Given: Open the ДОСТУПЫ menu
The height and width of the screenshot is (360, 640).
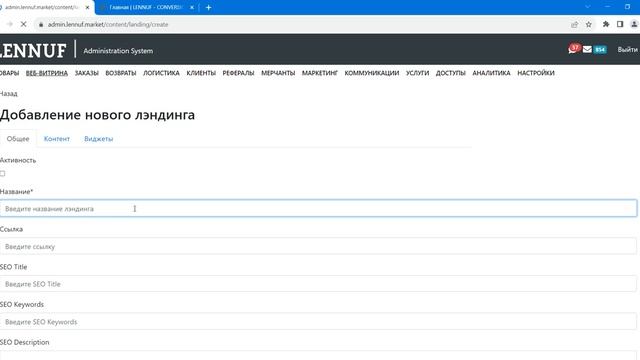Looking at the screenshot, I should pyautogui.click(x=451, y=73).
